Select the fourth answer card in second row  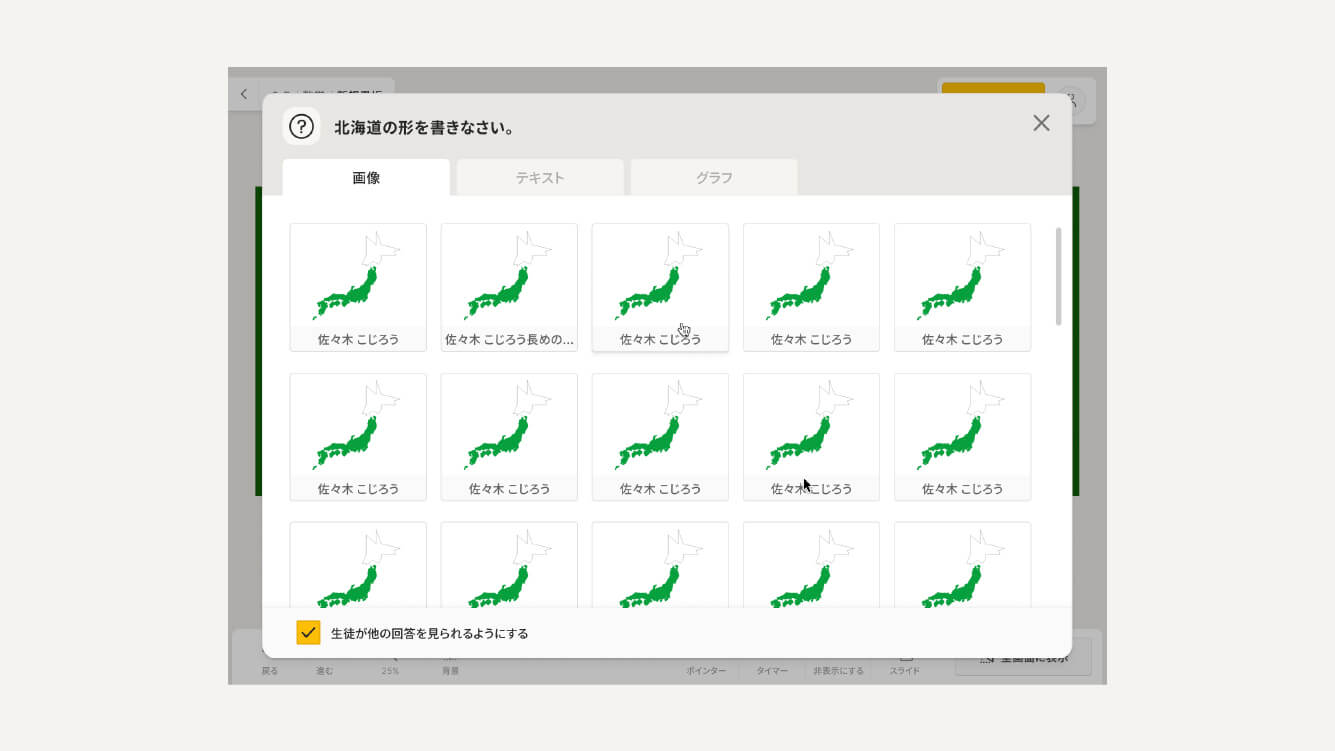[811, 436]
